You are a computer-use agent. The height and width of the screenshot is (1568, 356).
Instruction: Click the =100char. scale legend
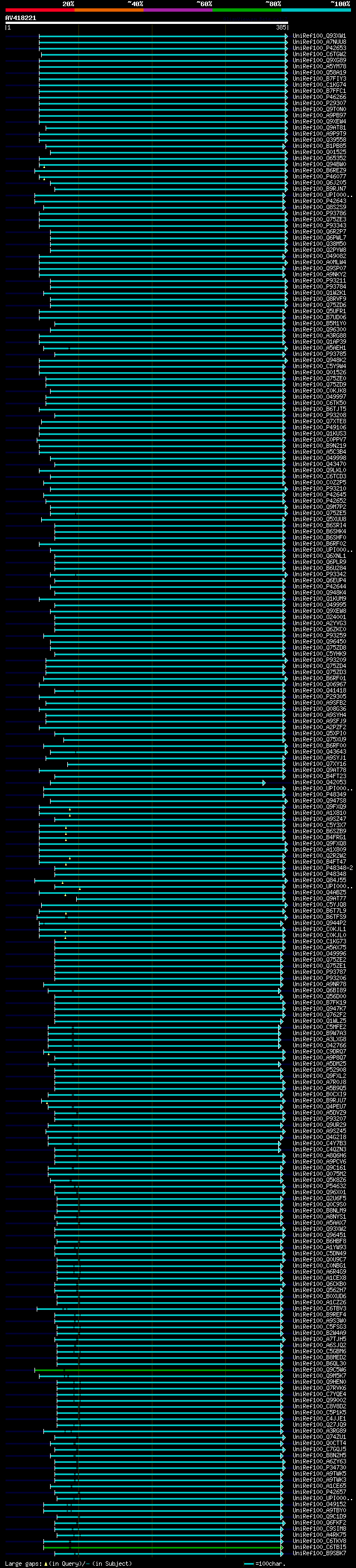tap(264, 1563)
